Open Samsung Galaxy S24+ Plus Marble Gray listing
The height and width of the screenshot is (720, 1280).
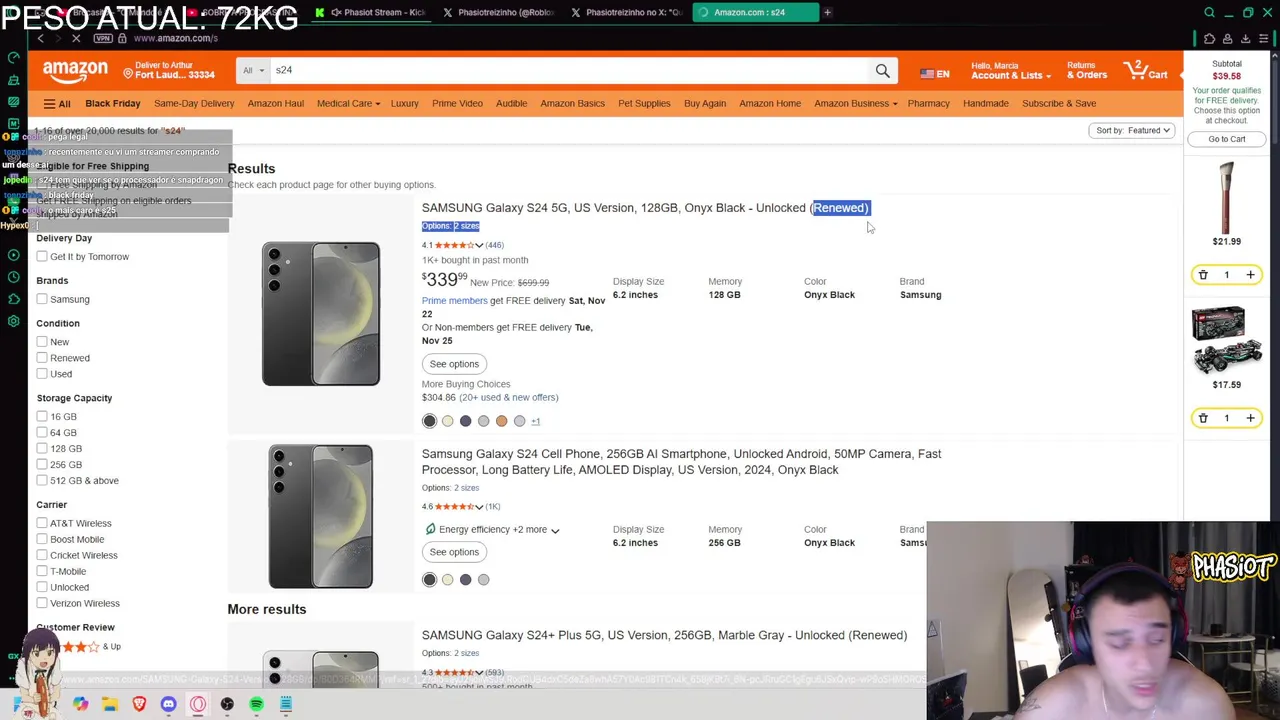664,636
